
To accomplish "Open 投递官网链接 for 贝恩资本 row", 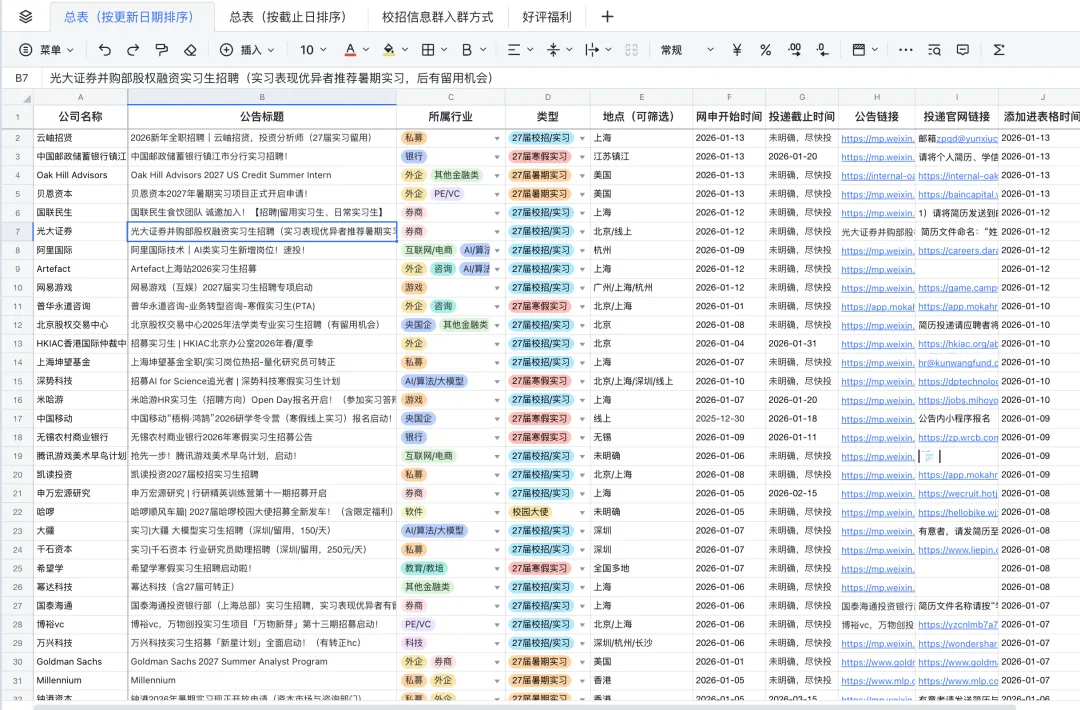I will tap(958, 195).
